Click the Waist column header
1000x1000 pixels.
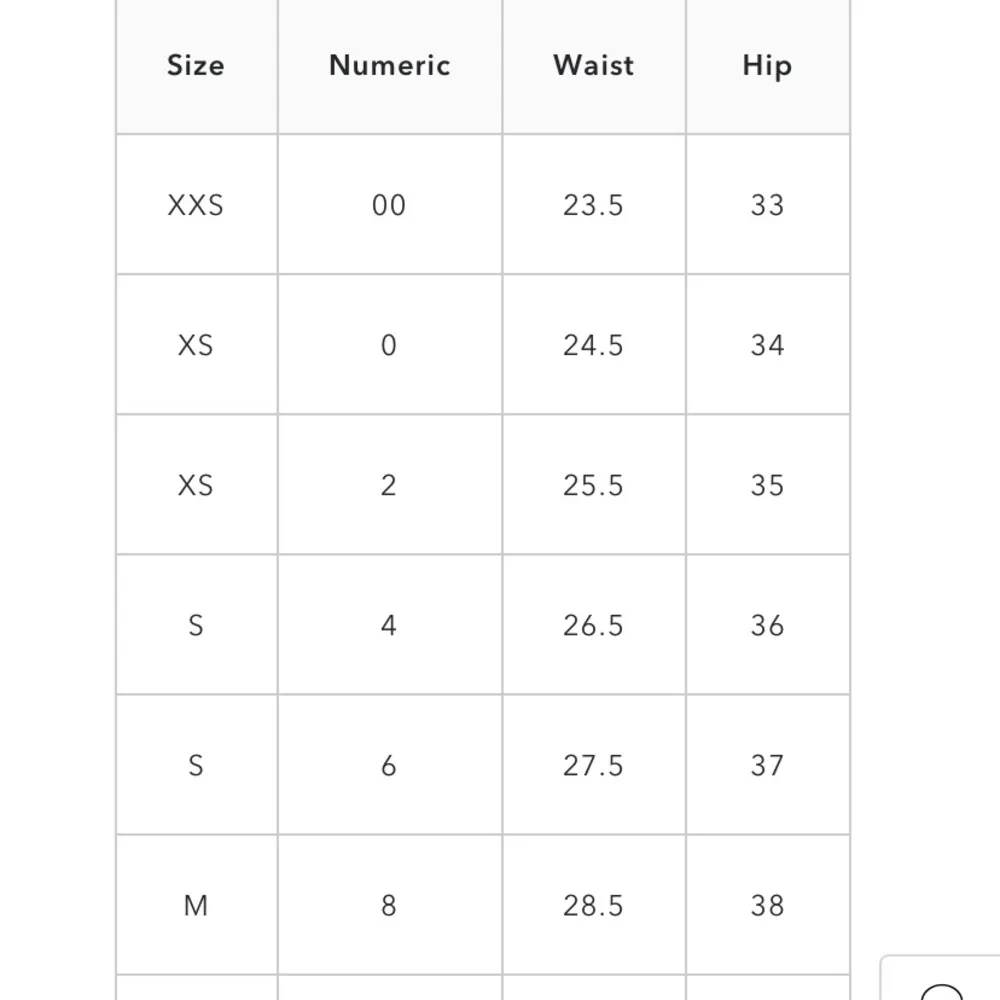tap(593, 66)
